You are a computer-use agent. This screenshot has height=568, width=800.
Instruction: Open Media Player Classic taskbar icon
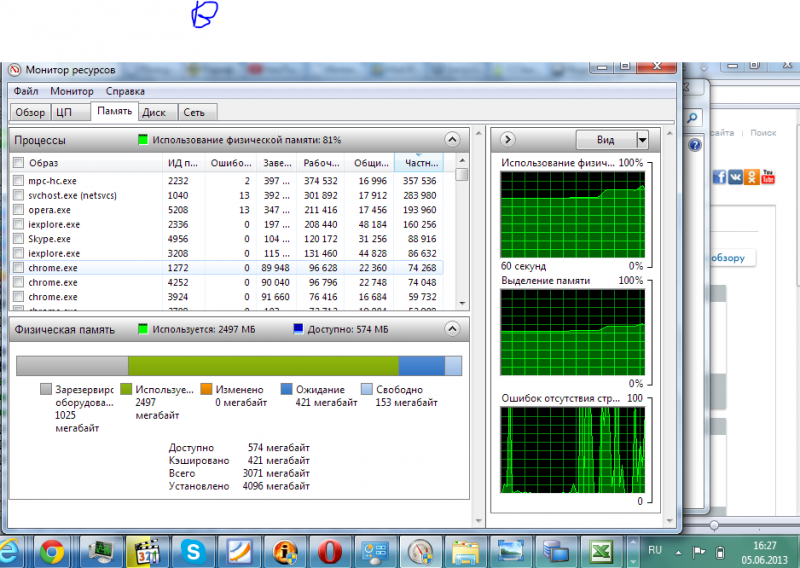click(x=146, y=552)
